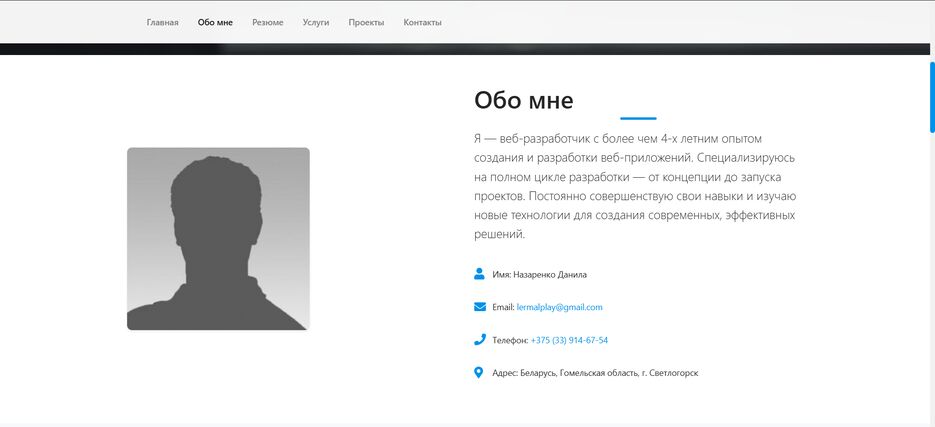Open the Услуги navigation link

(316, 23)
